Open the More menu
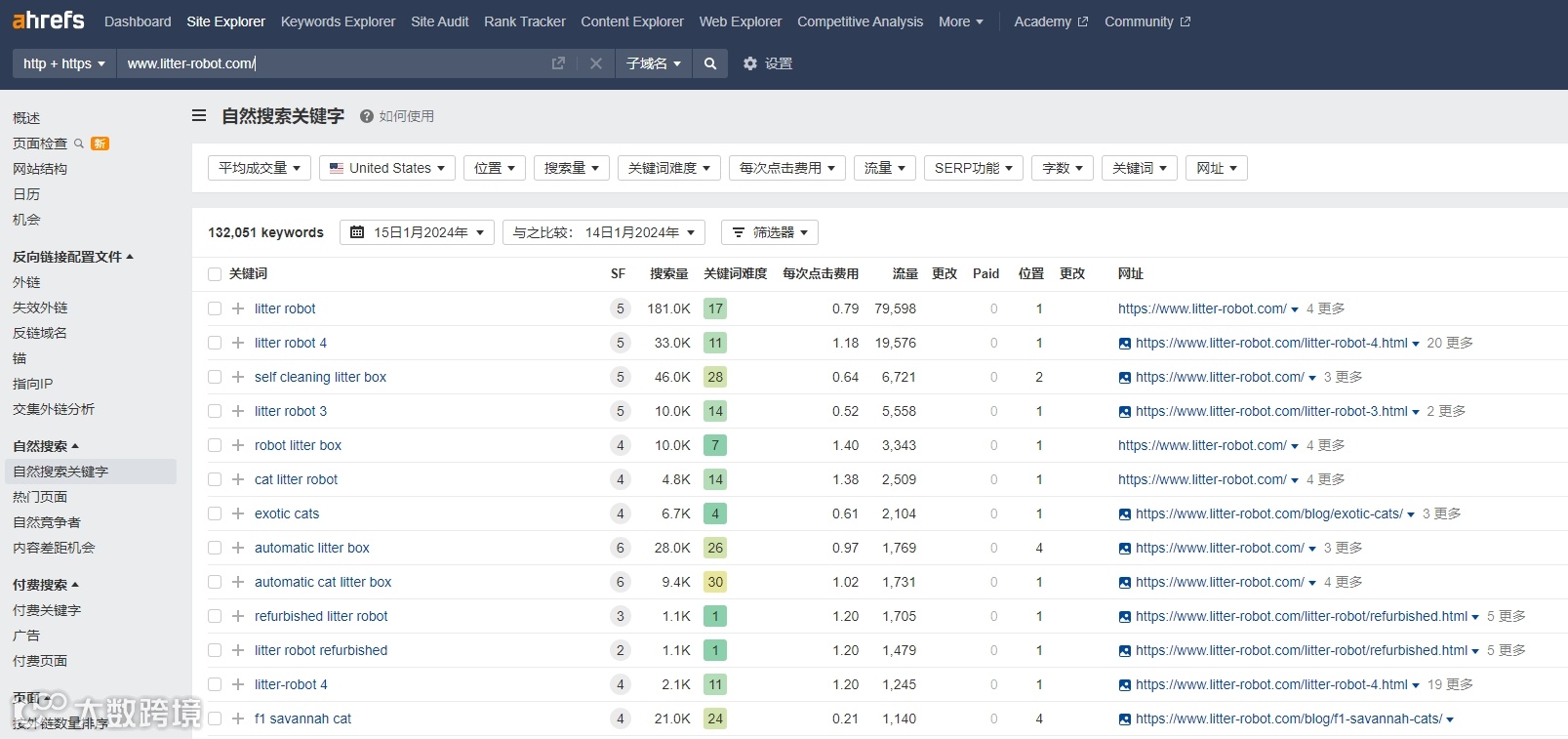This screenshot has height=739, width=1568. pyautogui.click(x=961, y=21)
